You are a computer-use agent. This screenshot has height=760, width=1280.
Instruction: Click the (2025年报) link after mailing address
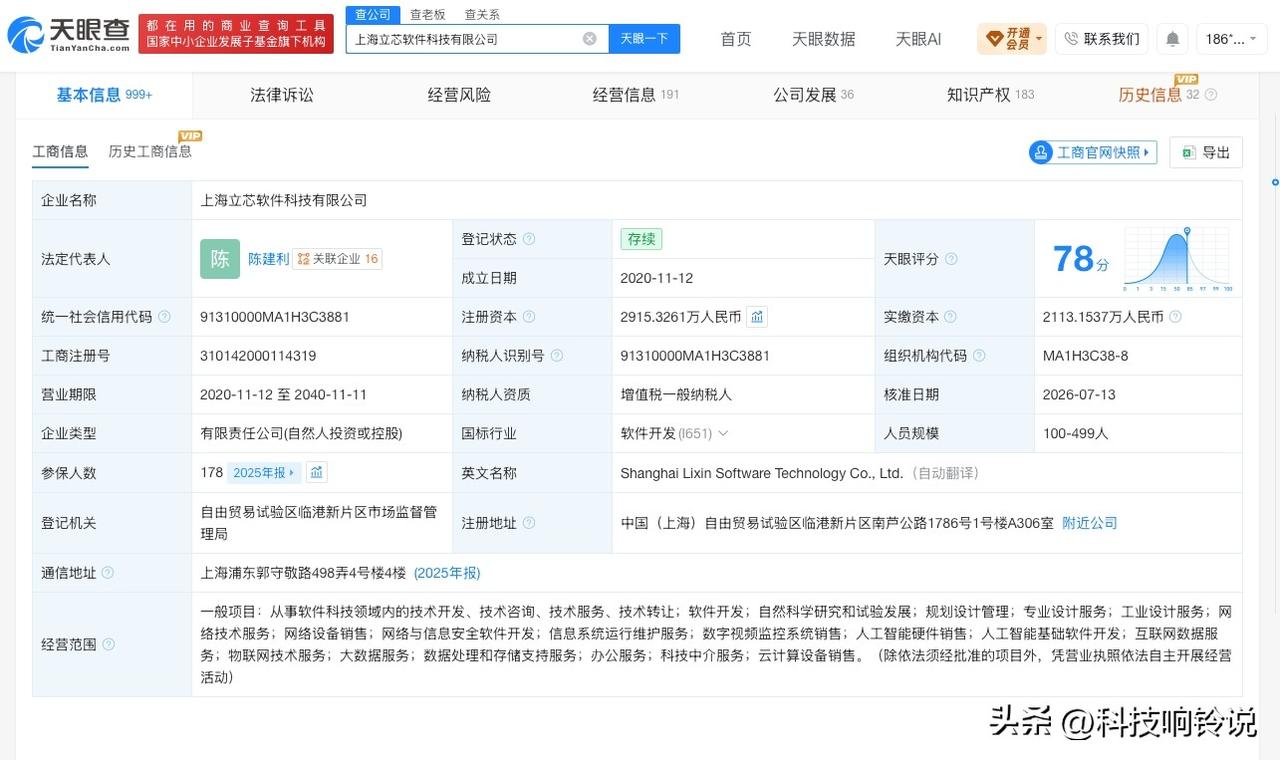tap(447, 573)
